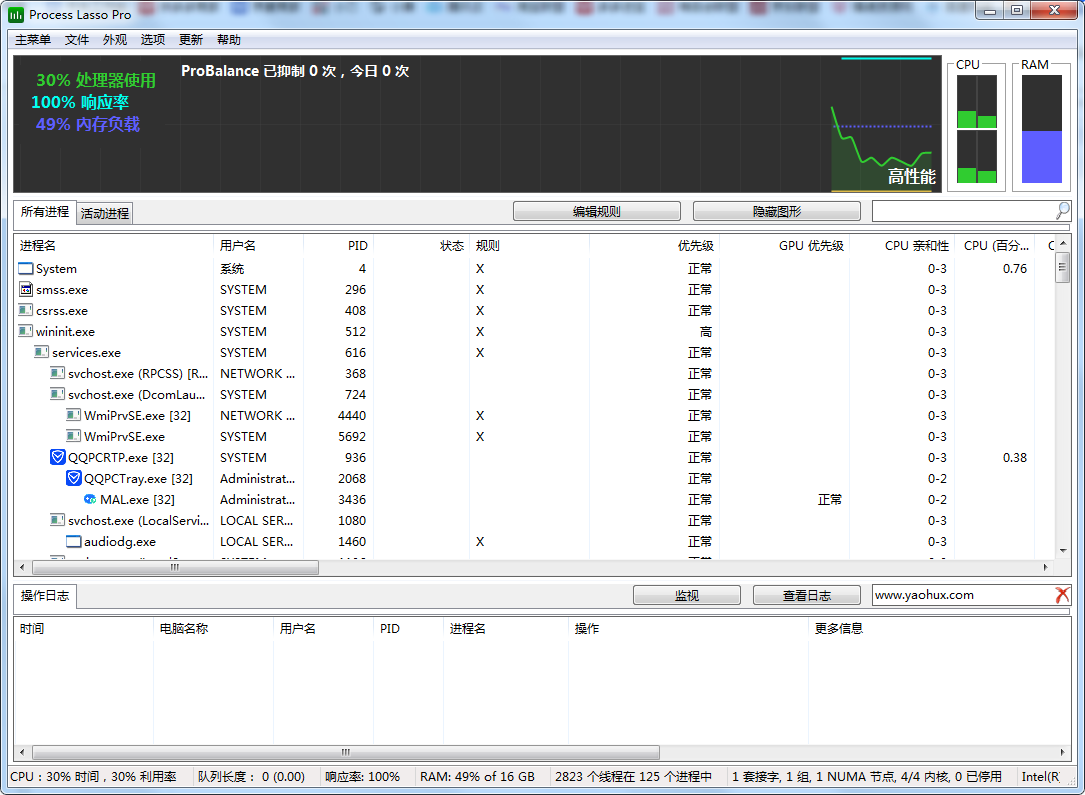Image resolution: width=1085 pixels, height=795 pixels.
Task: Click the audiodg.exe process icon
Action: tap(74, 541)
